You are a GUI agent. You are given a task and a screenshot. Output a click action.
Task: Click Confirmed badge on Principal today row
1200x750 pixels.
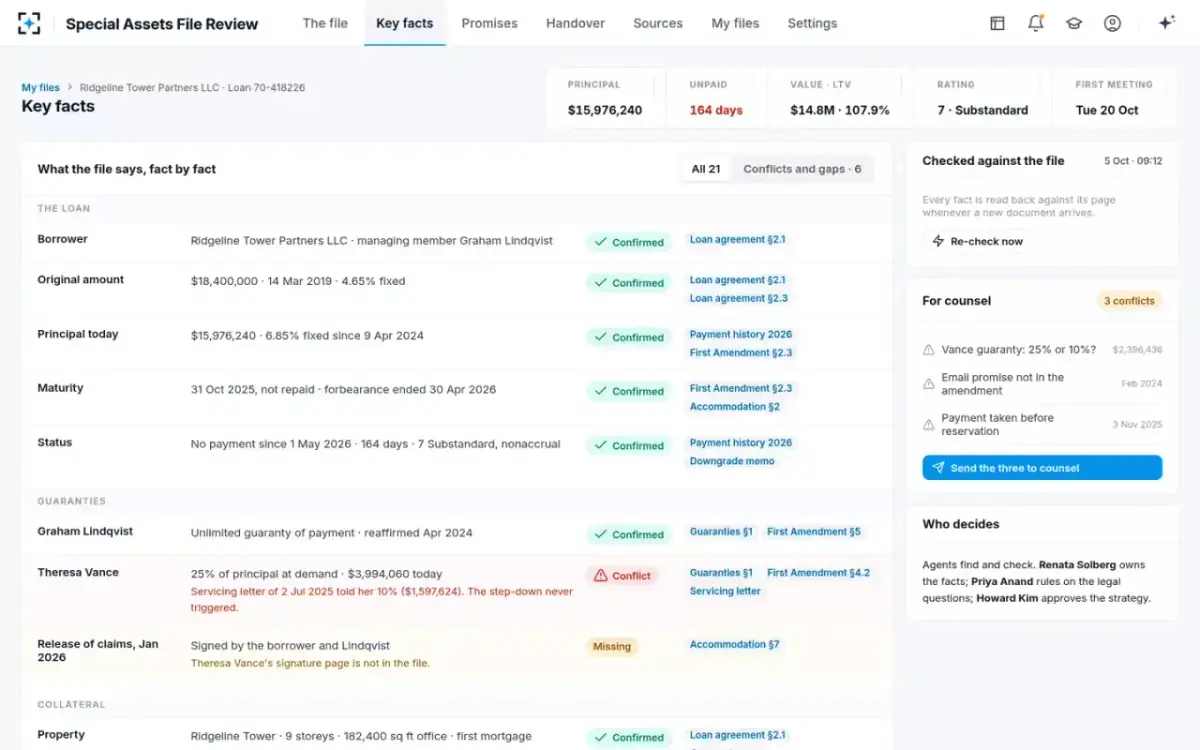click(628, 337)
